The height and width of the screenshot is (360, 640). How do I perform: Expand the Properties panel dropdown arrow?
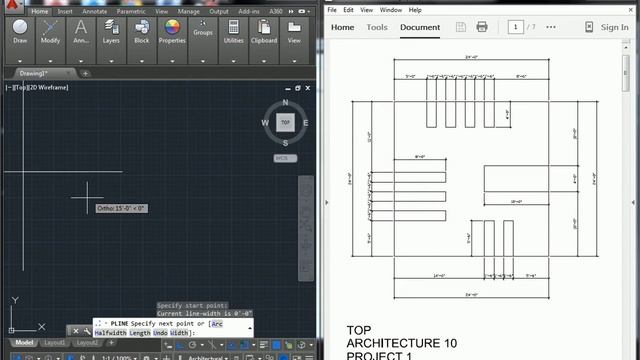pyautogui.click(x=172, y=61)
